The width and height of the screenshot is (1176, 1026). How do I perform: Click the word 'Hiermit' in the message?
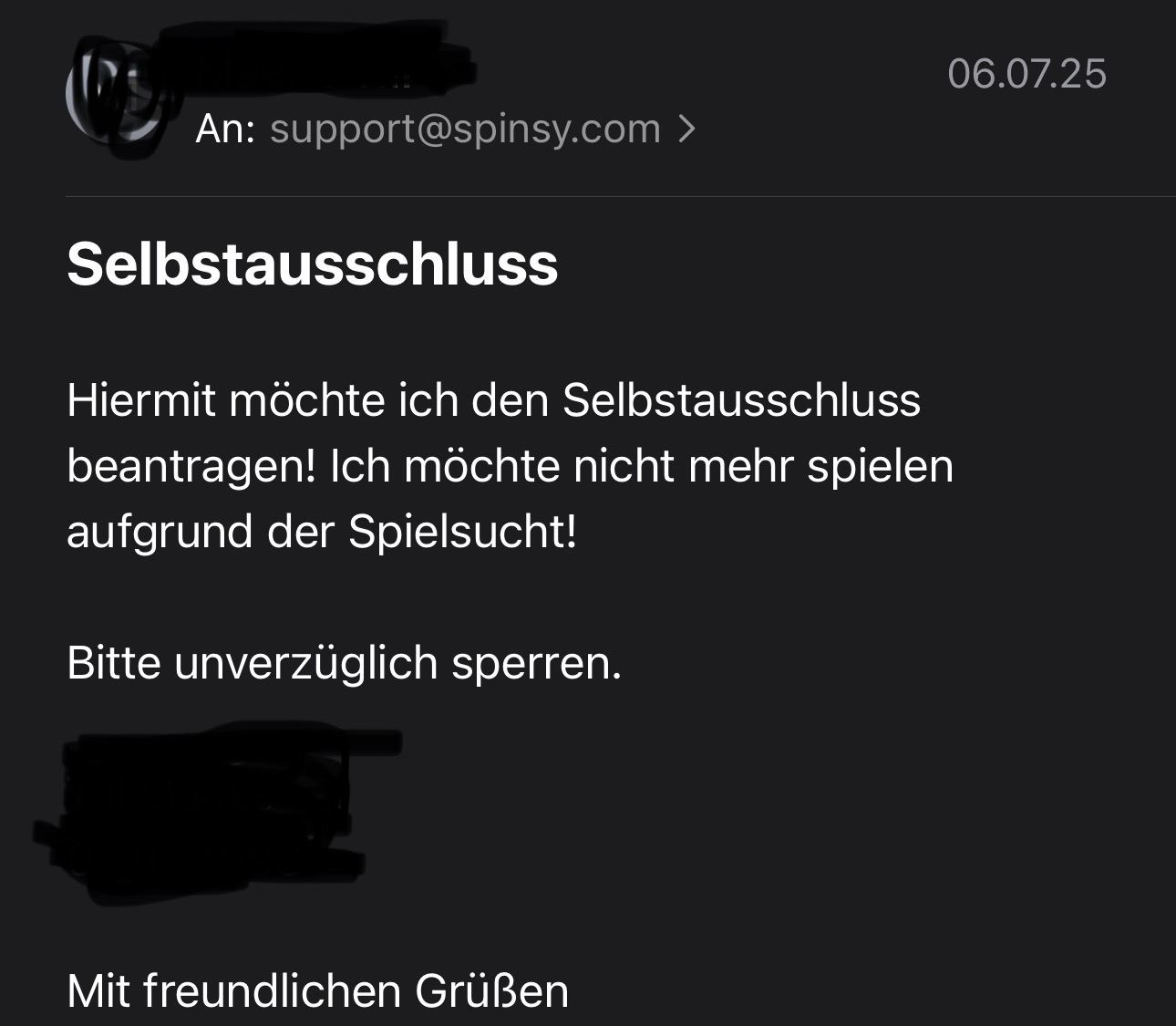(141, 400)
